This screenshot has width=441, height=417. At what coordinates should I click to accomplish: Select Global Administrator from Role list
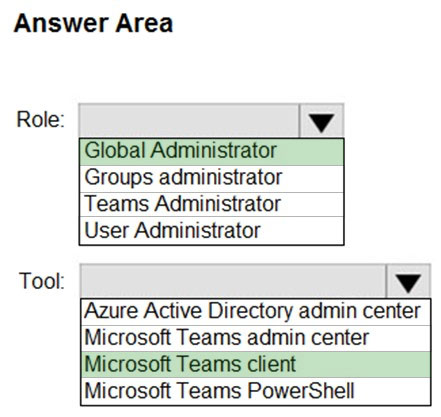212,152
